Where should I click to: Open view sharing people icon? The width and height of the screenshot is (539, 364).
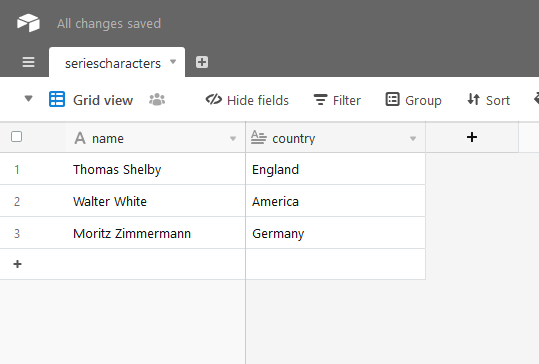[157, 100]
